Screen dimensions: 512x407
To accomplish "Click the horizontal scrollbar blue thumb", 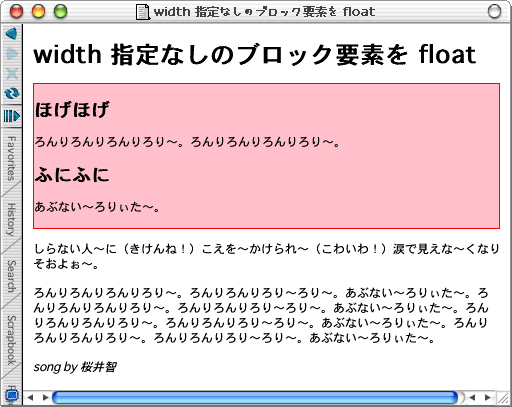I will (x=255, y=397).
